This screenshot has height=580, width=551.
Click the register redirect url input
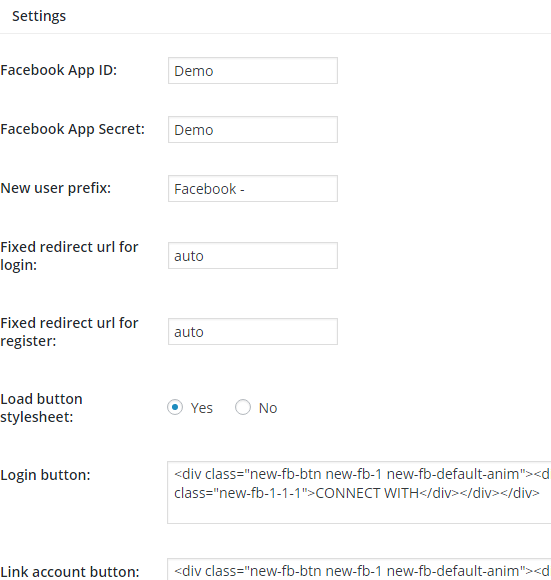tap(253, 331)
